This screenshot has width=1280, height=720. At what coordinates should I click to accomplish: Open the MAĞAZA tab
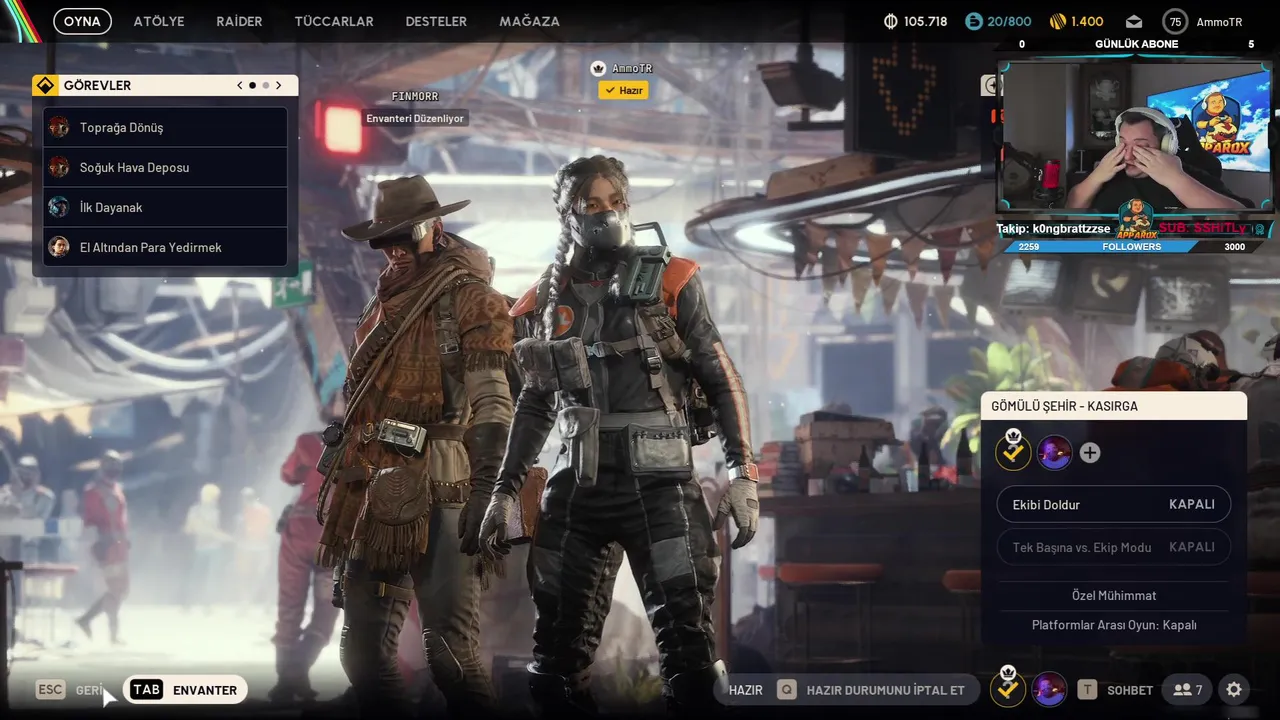coord(531,21)
